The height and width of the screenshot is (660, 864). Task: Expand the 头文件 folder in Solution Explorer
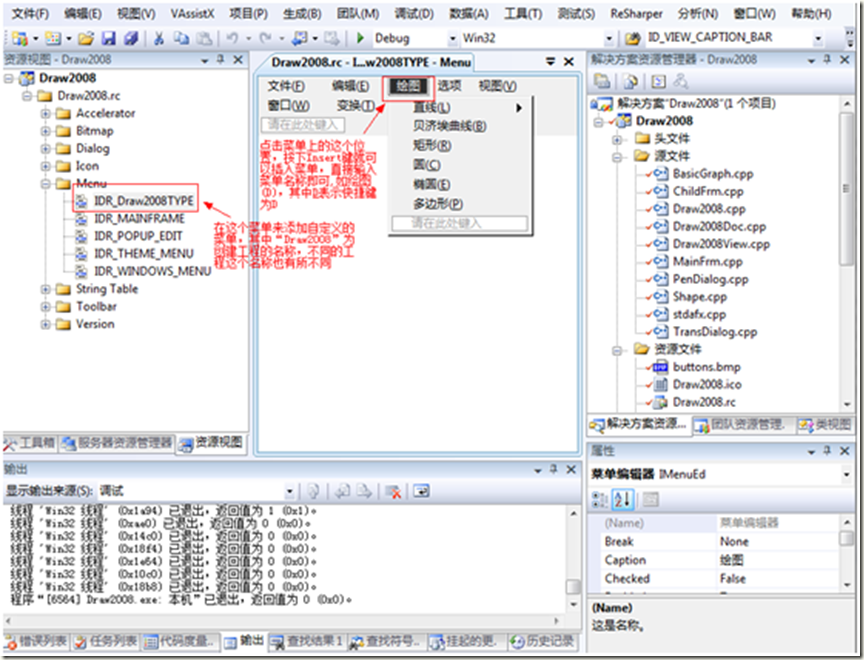[617, 139]
